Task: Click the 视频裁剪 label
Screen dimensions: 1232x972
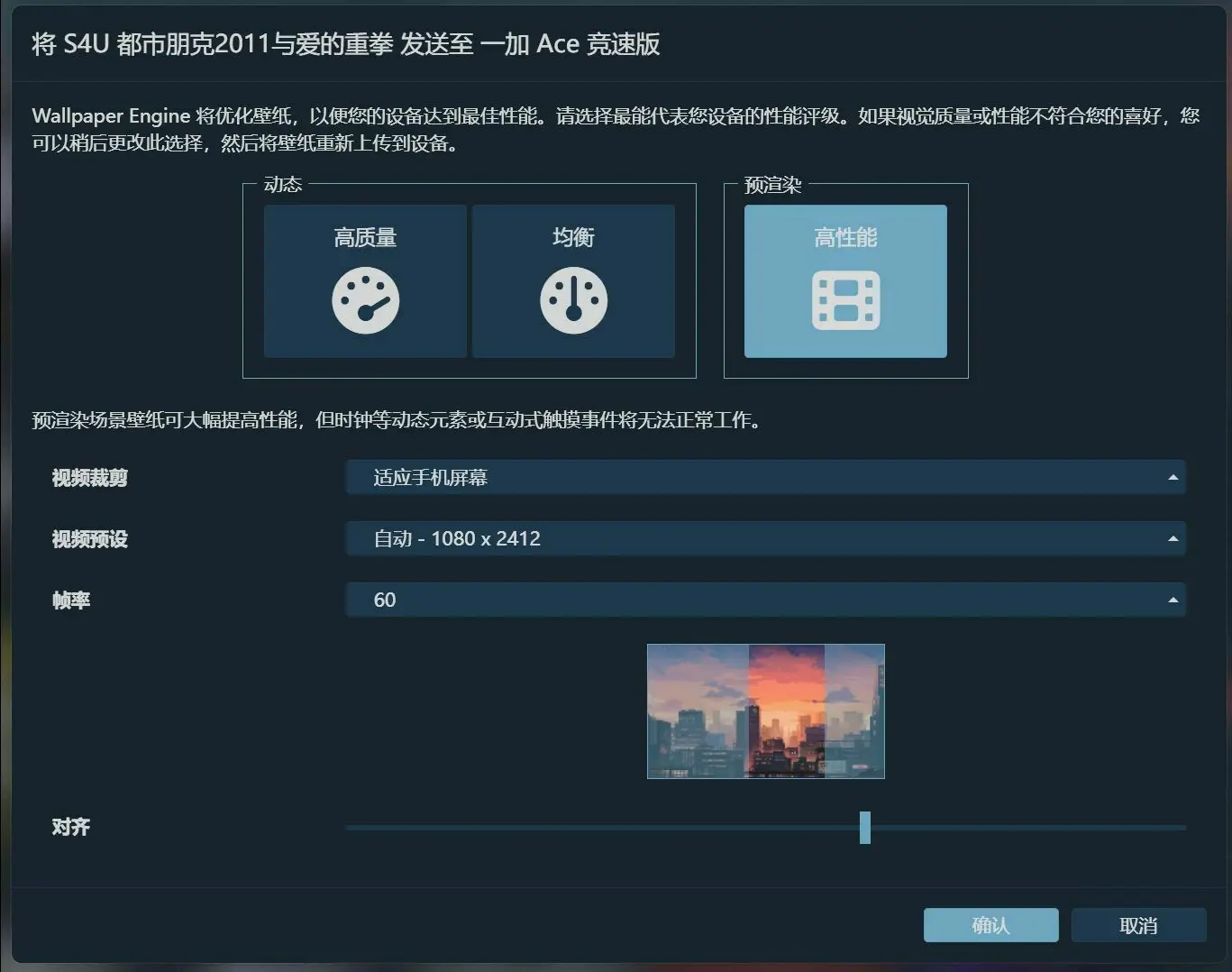Action: 90,478
